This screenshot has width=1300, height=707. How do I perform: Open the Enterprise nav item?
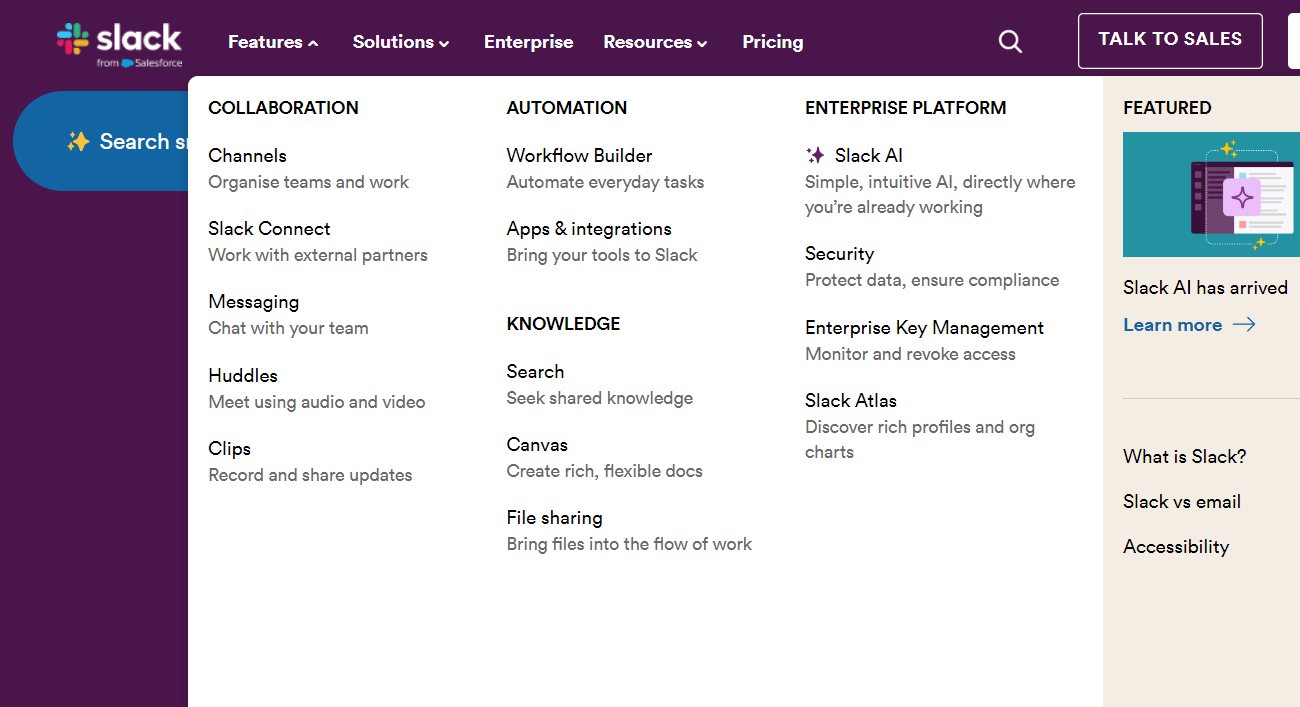528,42
